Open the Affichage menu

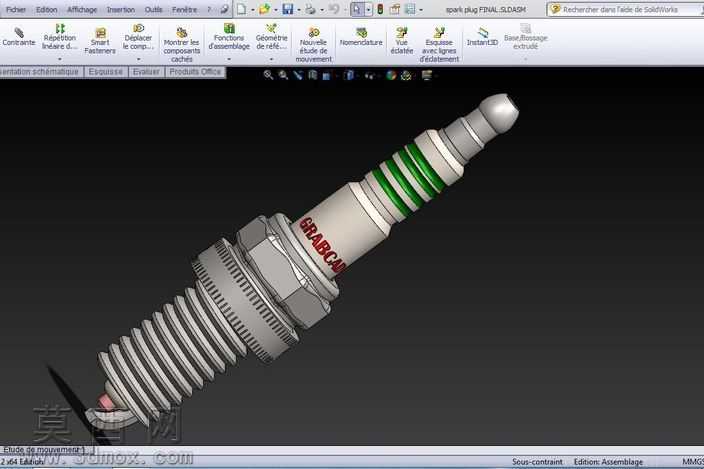pyautogui.click(x=82, y=9)
